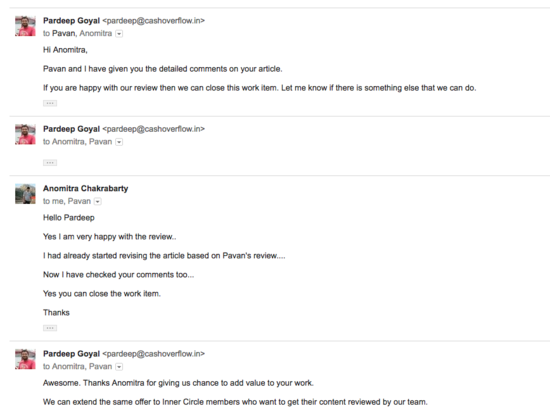
Task: Show trimmed content in empty second email
Action: (50, 163)
